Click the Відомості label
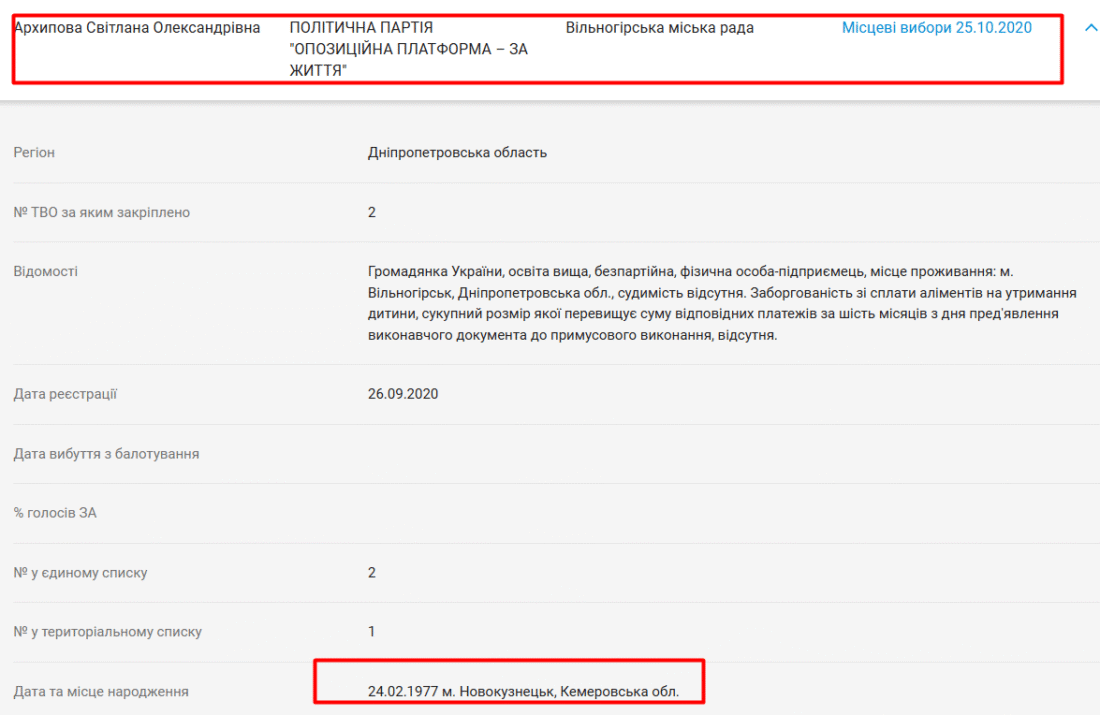 [46, 272]
